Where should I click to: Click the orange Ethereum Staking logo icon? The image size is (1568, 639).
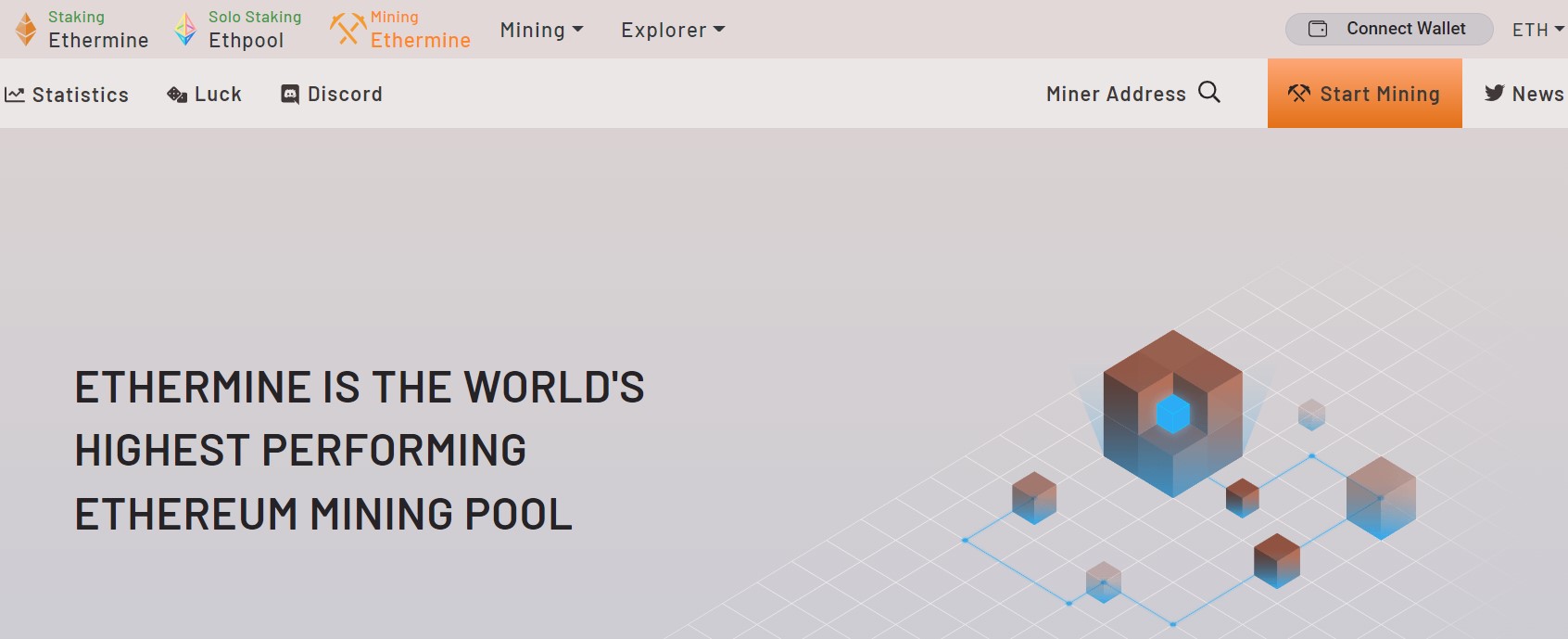coord(26,30)
